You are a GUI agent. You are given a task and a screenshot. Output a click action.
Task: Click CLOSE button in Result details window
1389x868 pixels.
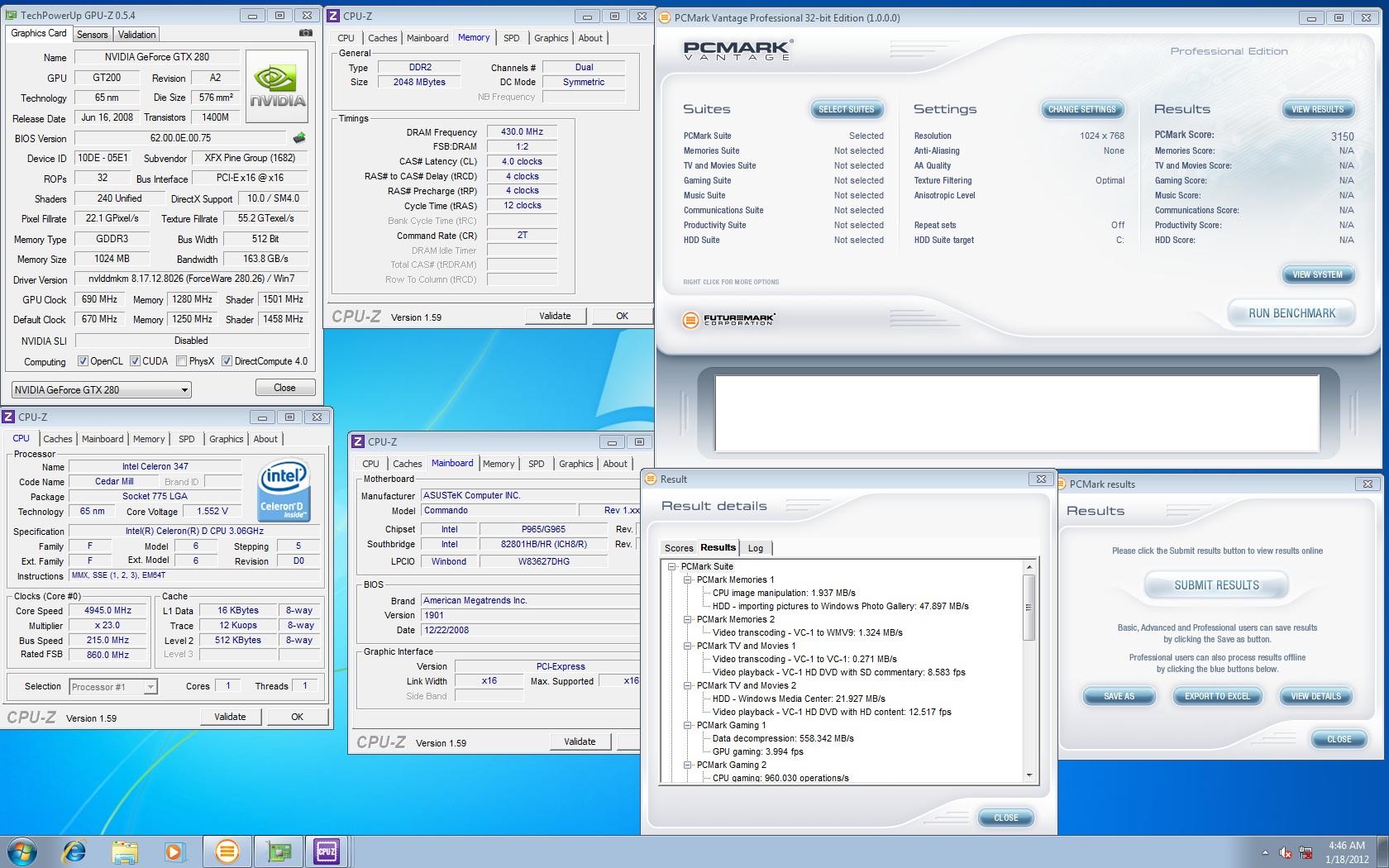(x=1005, y=818)
